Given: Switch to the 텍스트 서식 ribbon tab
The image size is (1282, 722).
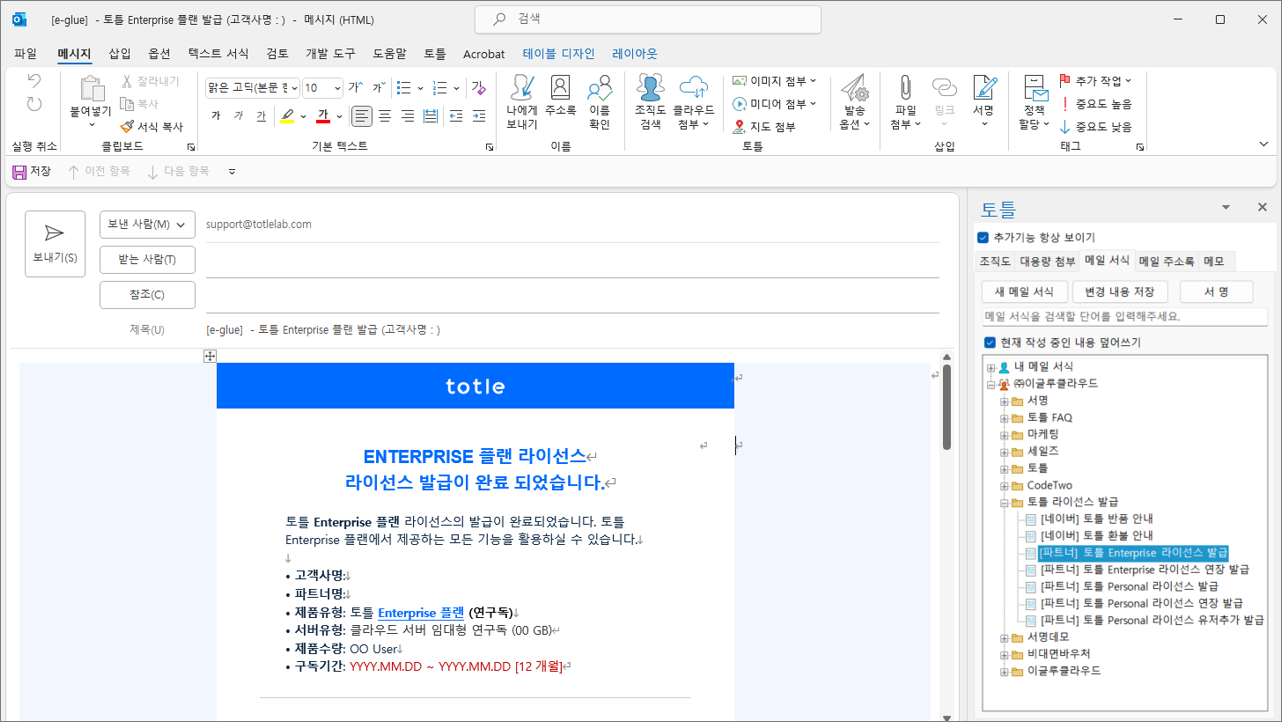Looking at the screenshot, I should [219, 54].
